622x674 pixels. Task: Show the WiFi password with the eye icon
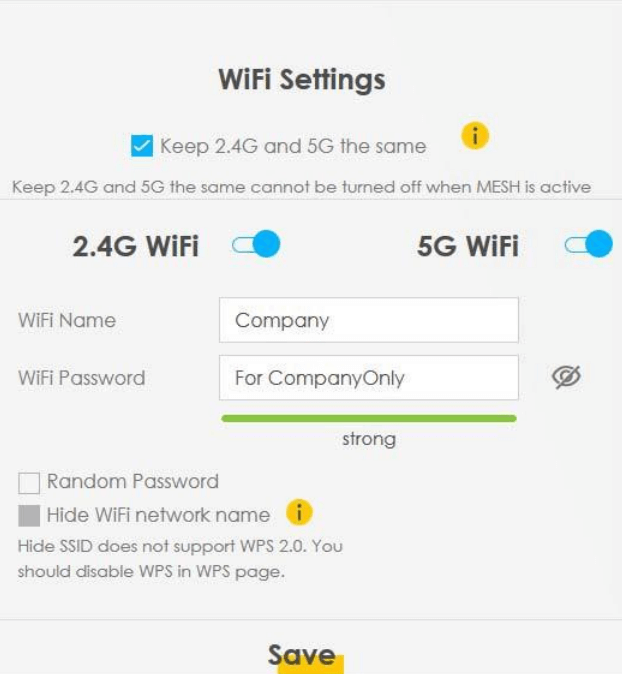(x=566, y=377)
